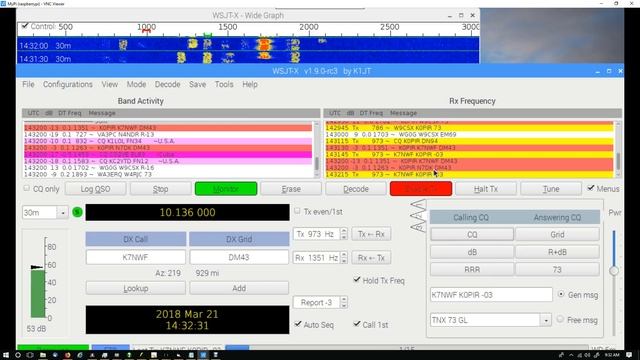Open File Explorer from the taskbar

point(42,355)
